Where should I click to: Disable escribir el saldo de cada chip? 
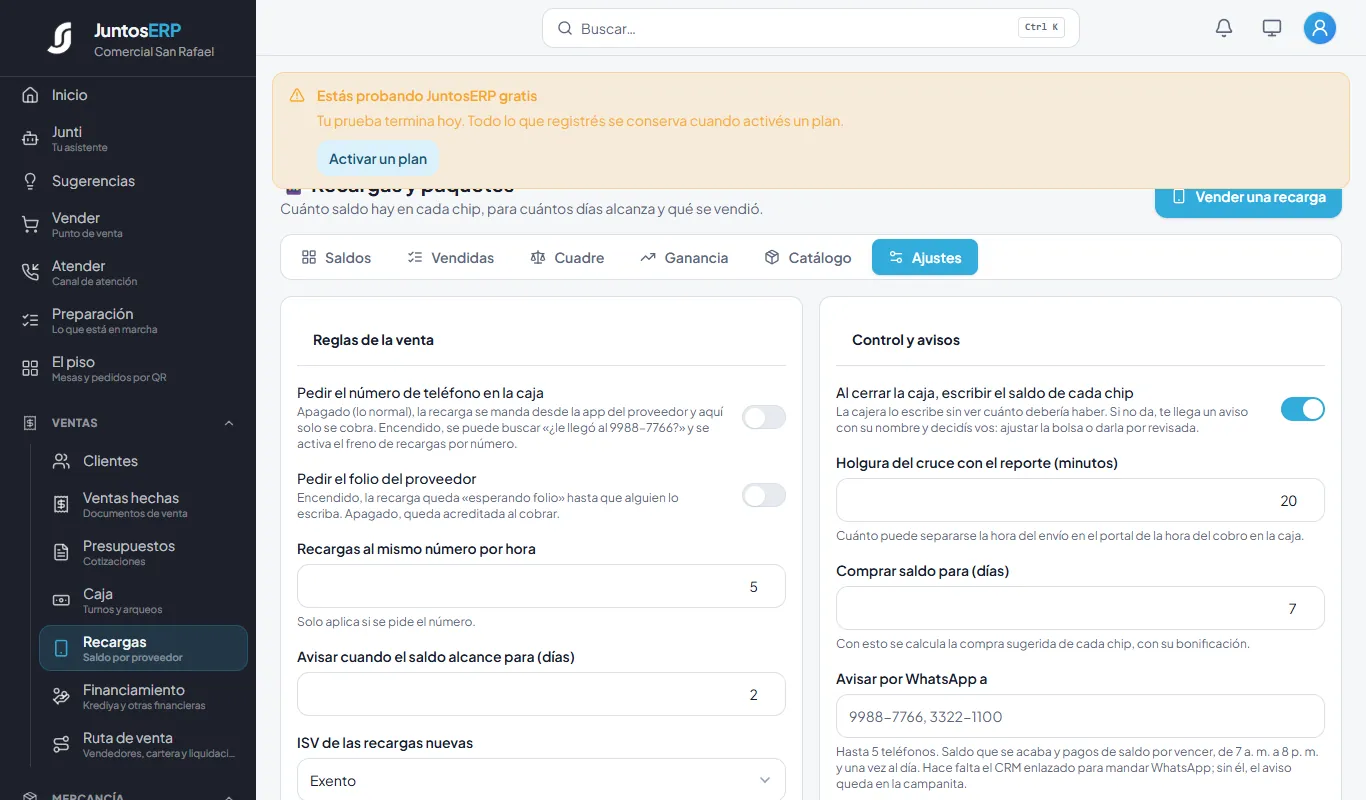pyautogui.click(x=1303, y=409)
